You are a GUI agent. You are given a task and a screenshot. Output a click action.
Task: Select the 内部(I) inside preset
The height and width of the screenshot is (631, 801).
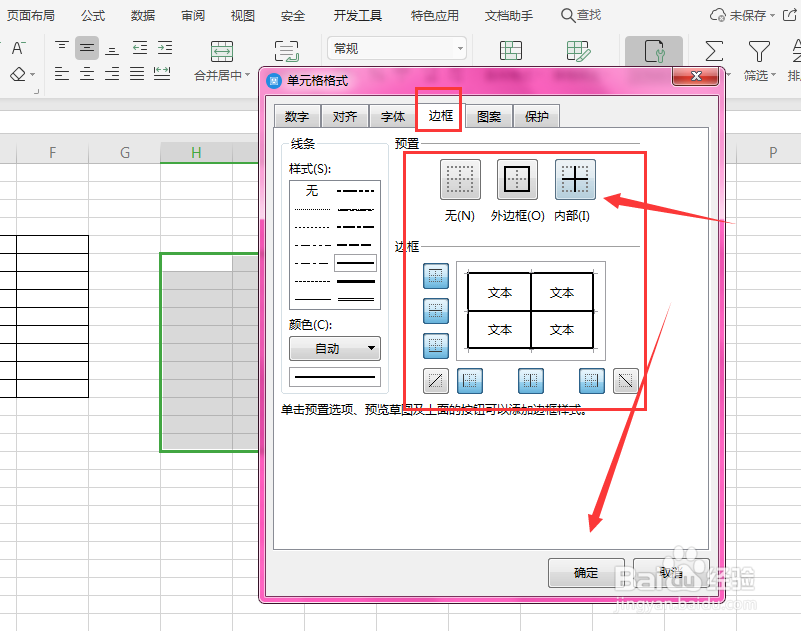click(x=575, y=179)
